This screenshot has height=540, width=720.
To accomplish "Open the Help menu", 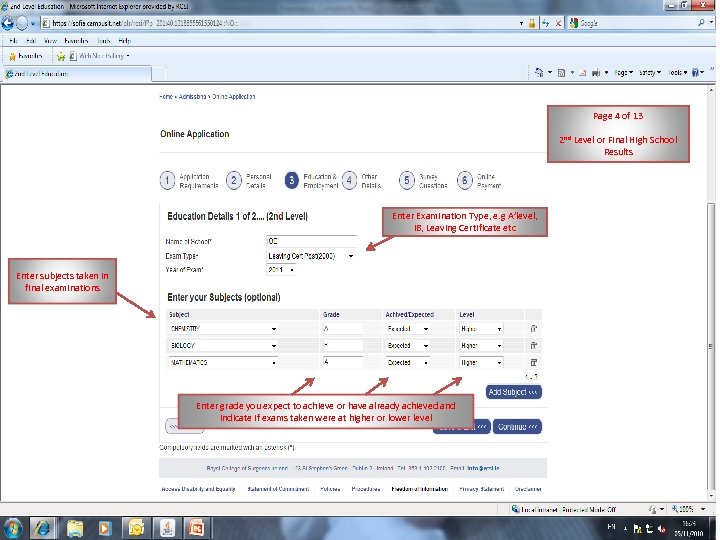I will [x=124, y=40].
